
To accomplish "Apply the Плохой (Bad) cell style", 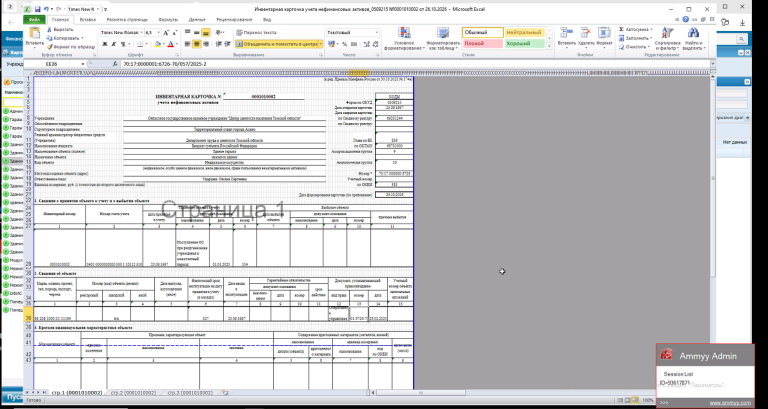I will [x=482, y=43].
